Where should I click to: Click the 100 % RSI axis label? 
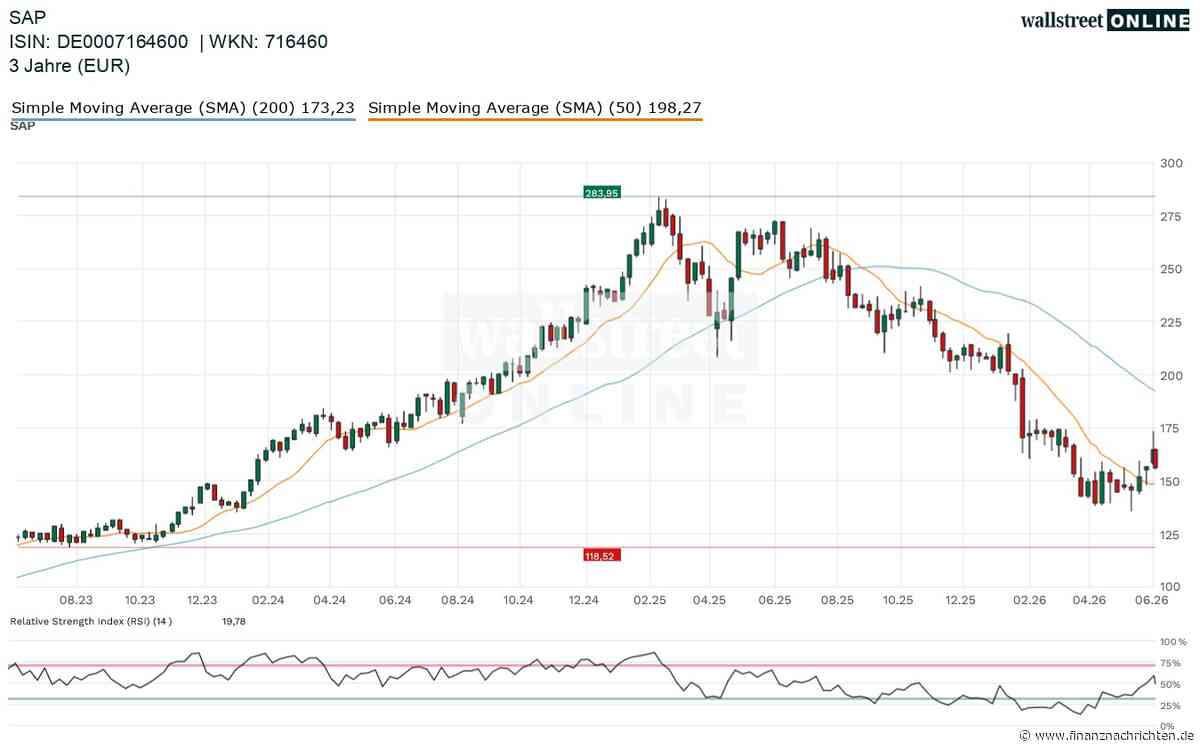[x=1171, y=641]
